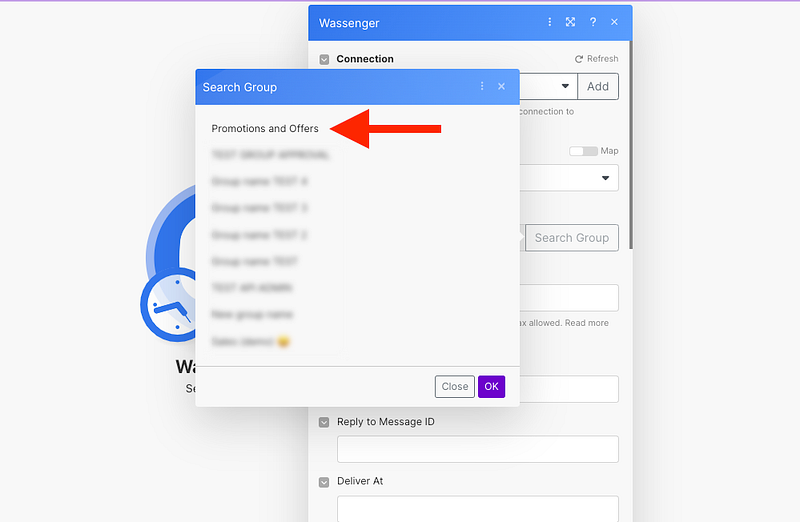Select Promotions and Offers group
Image resolution: width=800 pixels, height=522 pixels.
pyautogui.click(x=265, y=129)
